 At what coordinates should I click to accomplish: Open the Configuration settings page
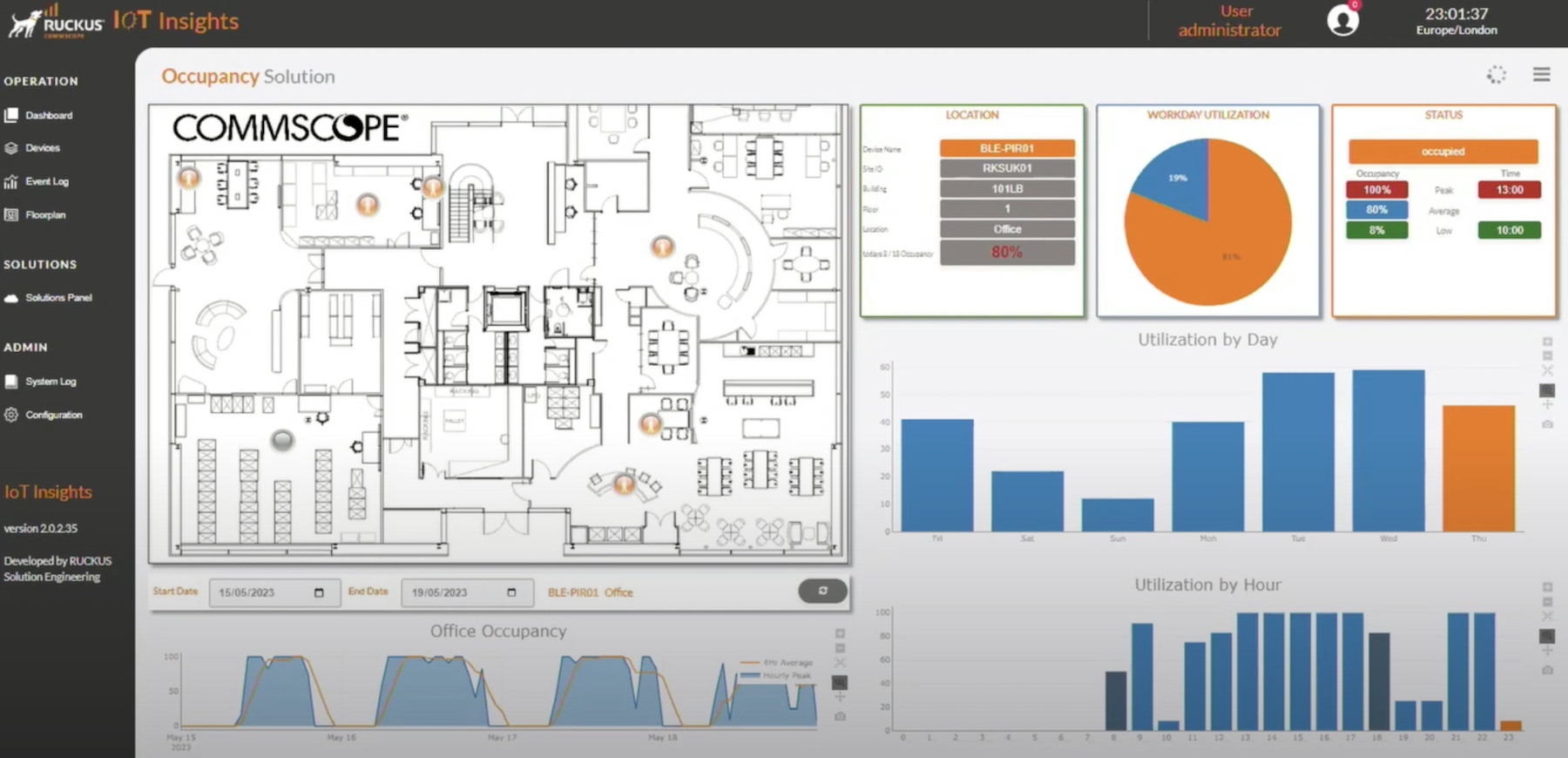[44, 415]
